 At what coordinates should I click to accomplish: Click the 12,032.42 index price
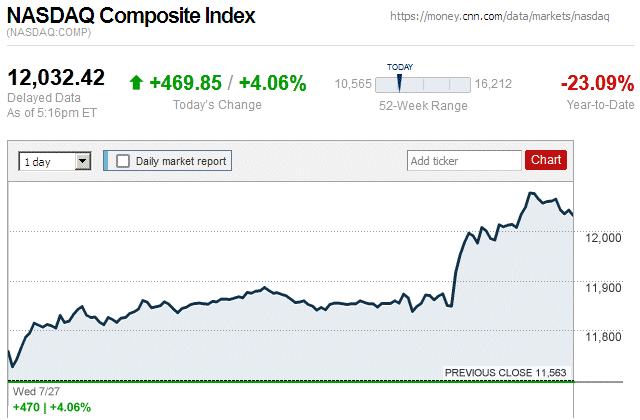coord(56,77)
